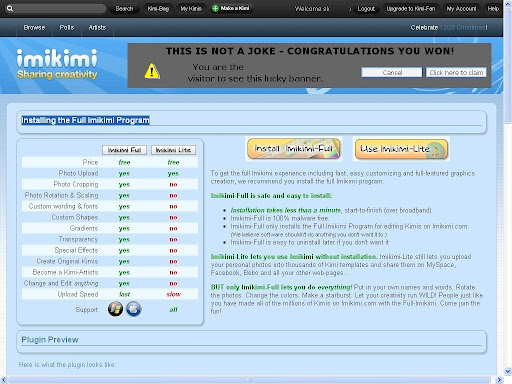Click the 'Become a Kimi-Artists' row label

tap(65, 272)
